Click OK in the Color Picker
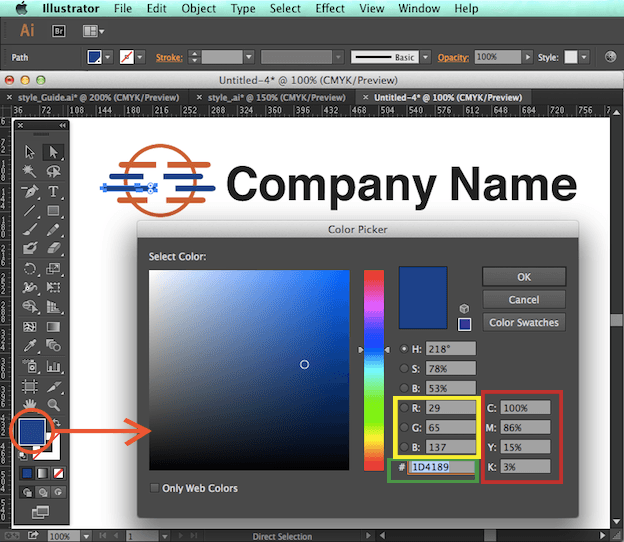624x542 pixels. click(x=524, y=277)
